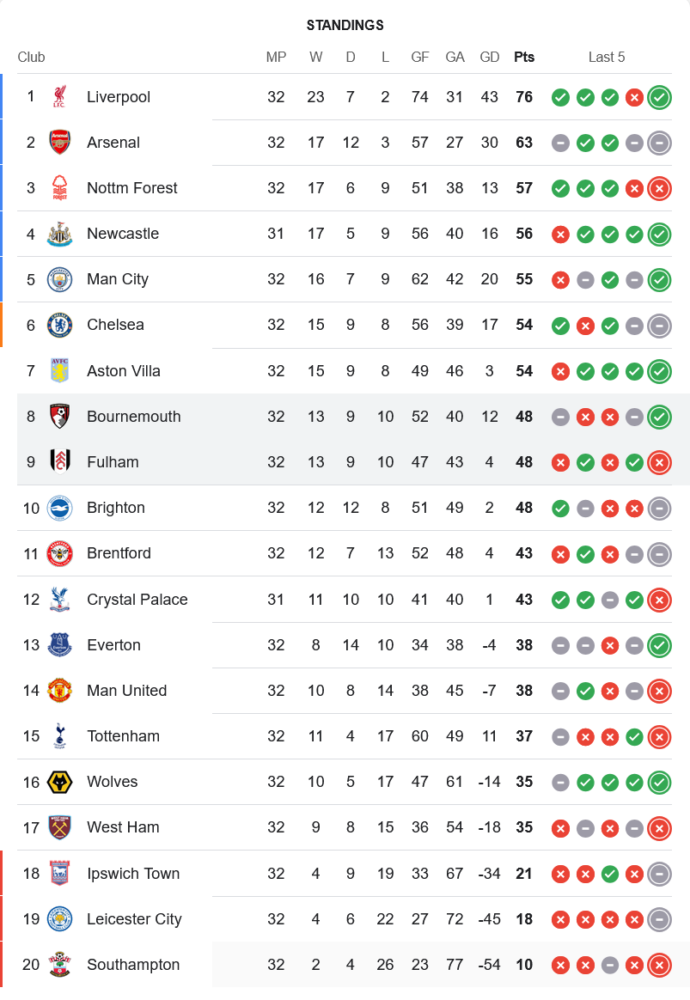Click the Everton club crest icon

(60, 645)
